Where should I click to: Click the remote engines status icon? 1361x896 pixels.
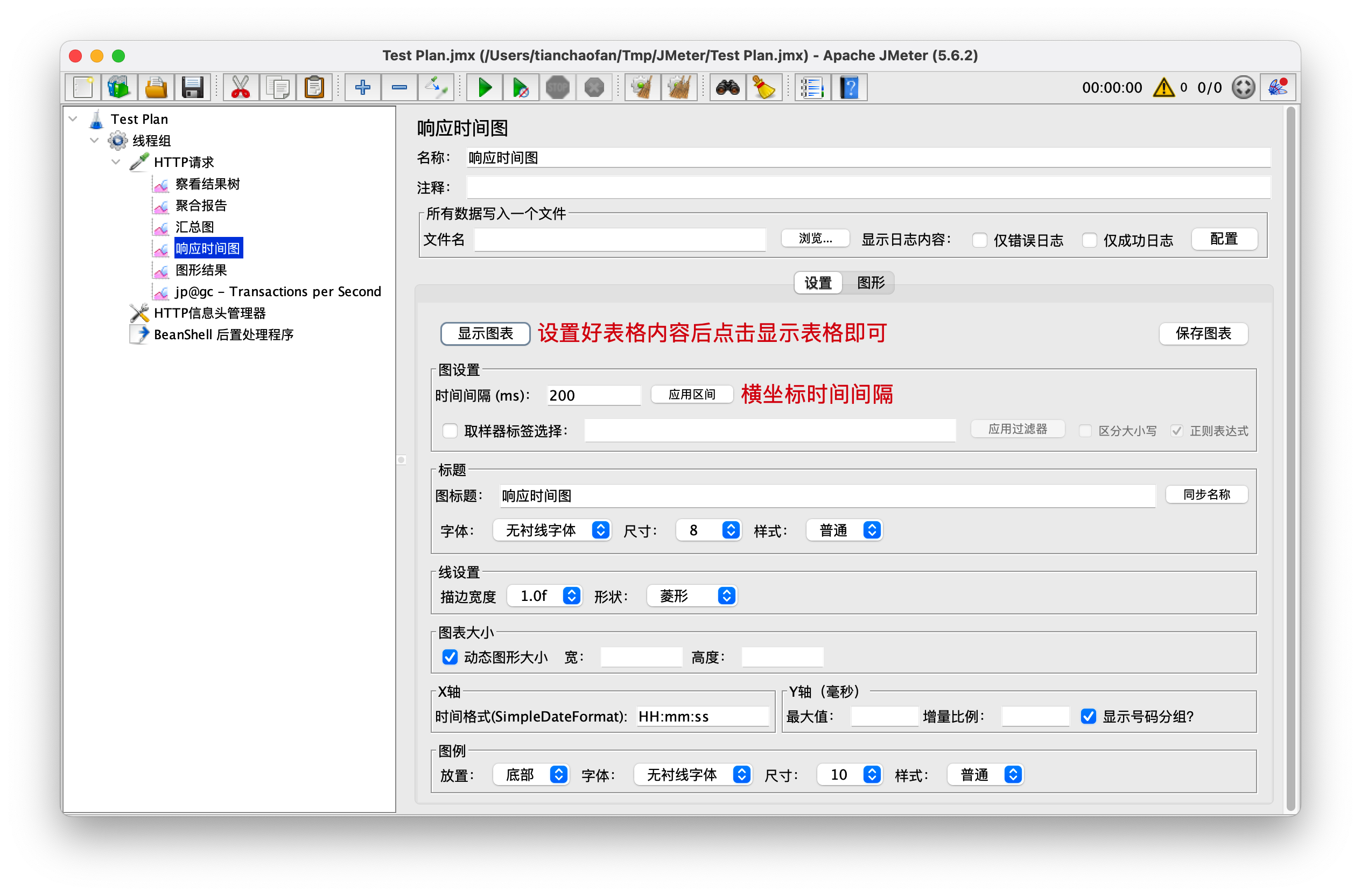tap(1243, 87)
